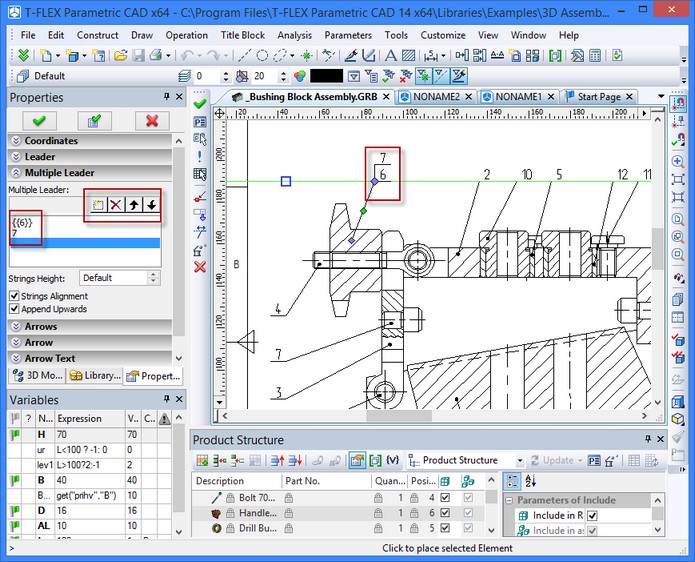Expand the Leader section
This screenshot has height=562, width=695.
90,156
